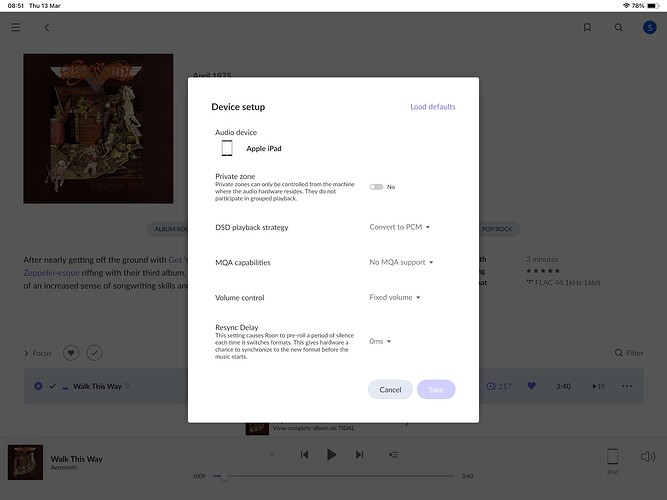
Task: Toggle the checkmark filter next to Focus
Action: (94, 353)
